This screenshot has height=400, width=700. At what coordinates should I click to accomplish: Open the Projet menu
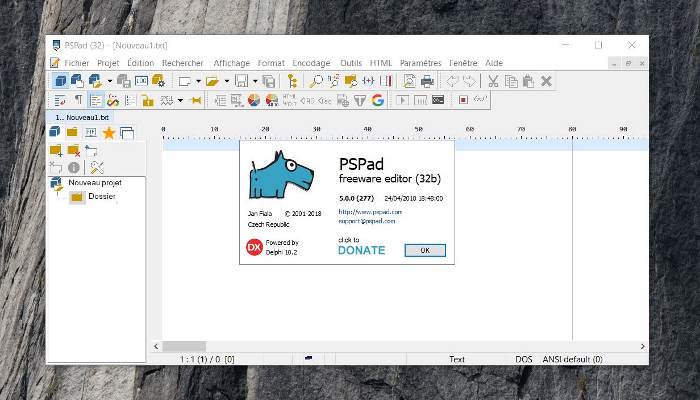108,63
